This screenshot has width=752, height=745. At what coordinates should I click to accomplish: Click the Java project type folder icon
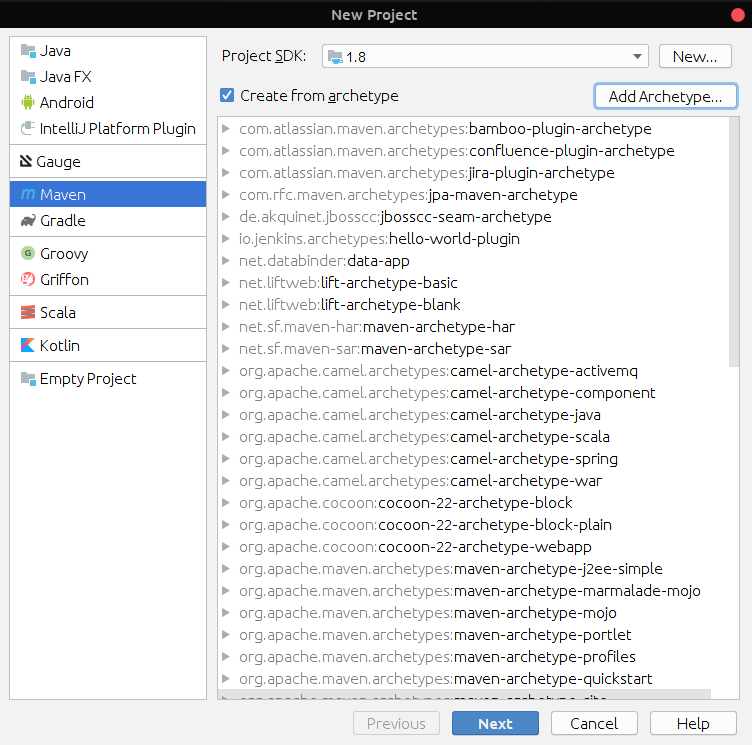pos(28,51)
